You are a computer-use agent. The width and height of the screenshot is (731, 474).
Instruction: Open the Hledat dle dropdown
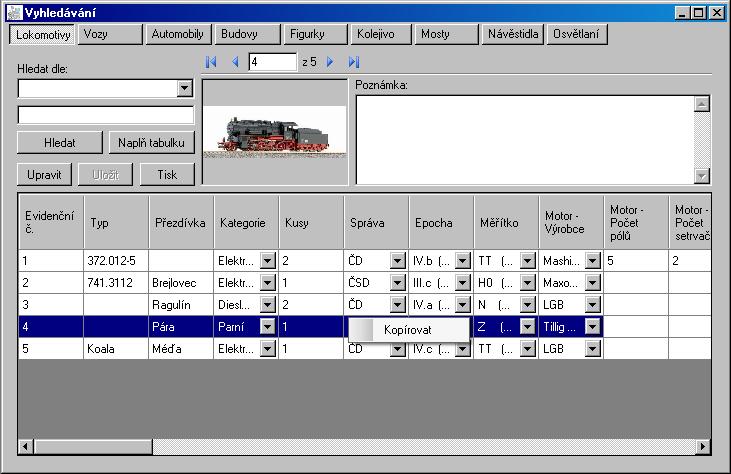(x=184, y=88)
